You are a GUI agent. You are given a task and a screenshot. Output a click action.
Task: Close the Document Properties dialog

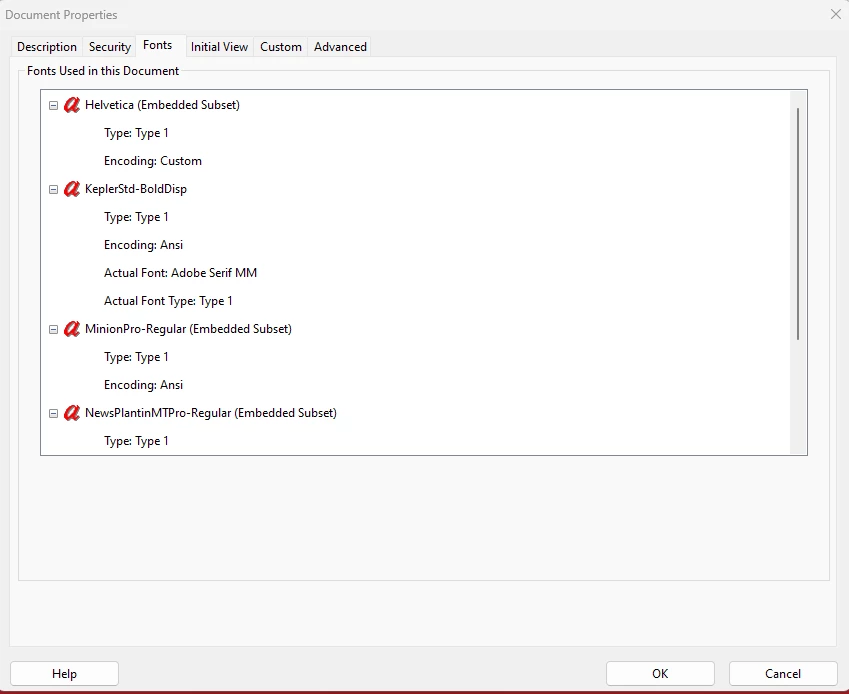[x=836, y=15]
